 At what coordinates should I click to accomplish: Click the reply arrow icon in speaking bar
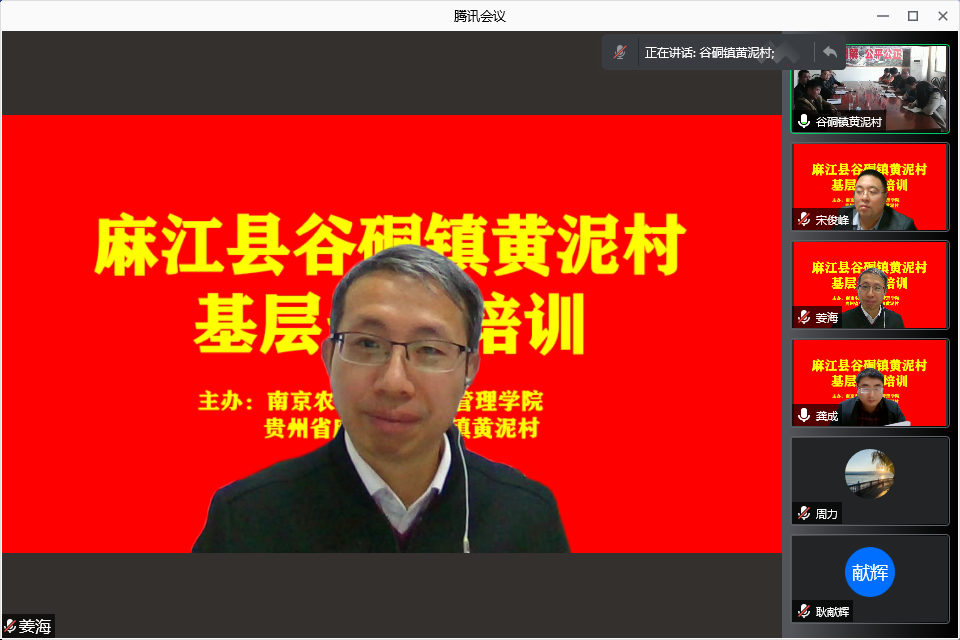[x=829, y=52]
